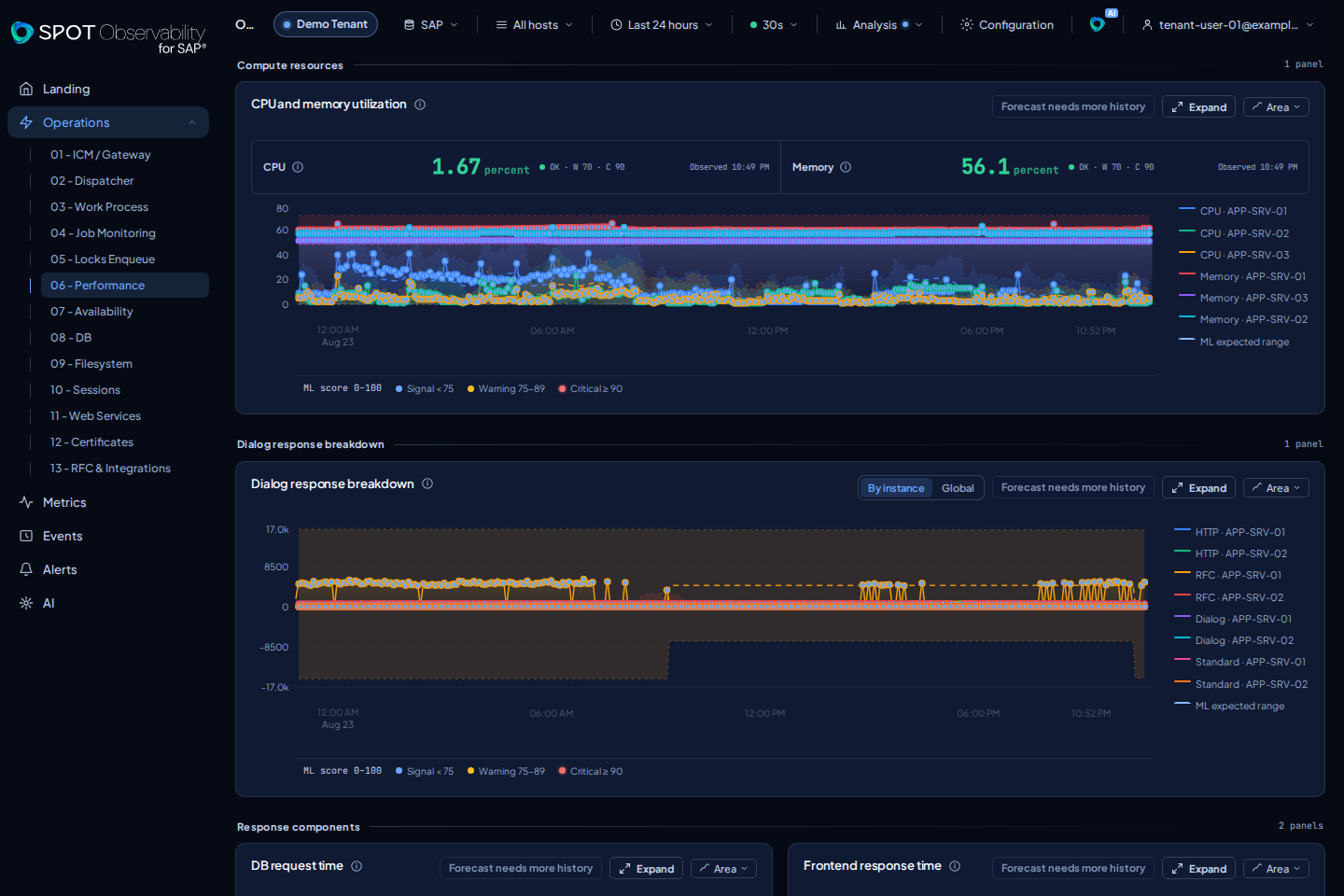
Task: Click Signal < 75 legend in CPU chart
Action: [x=425, y=389]
